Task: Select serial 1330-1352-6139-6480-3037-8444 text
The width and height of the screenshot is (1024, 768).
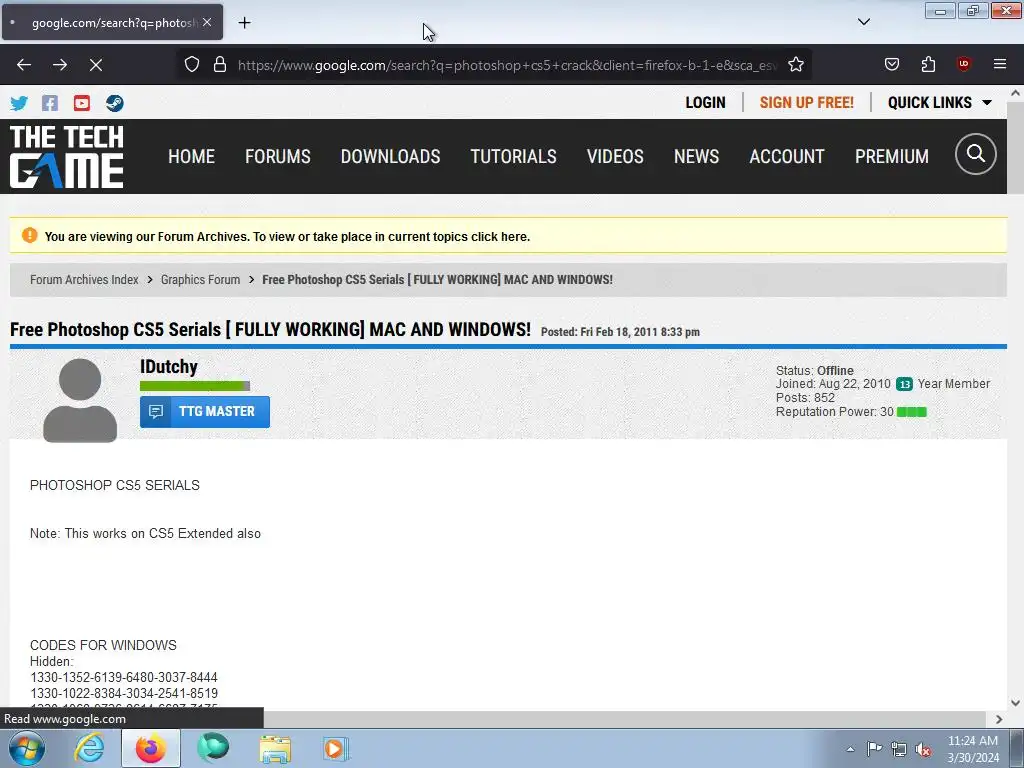Action: 123,677
